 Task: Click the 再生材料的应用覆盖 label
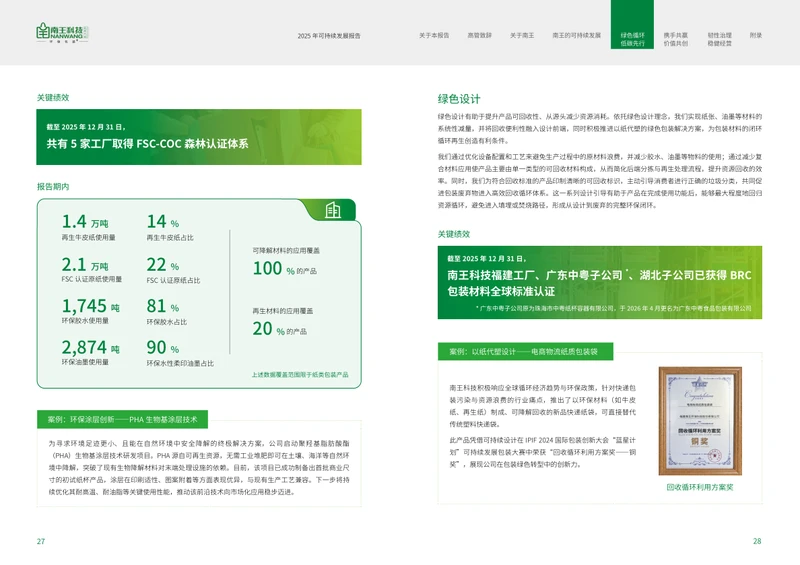click(x=283, y=311)
